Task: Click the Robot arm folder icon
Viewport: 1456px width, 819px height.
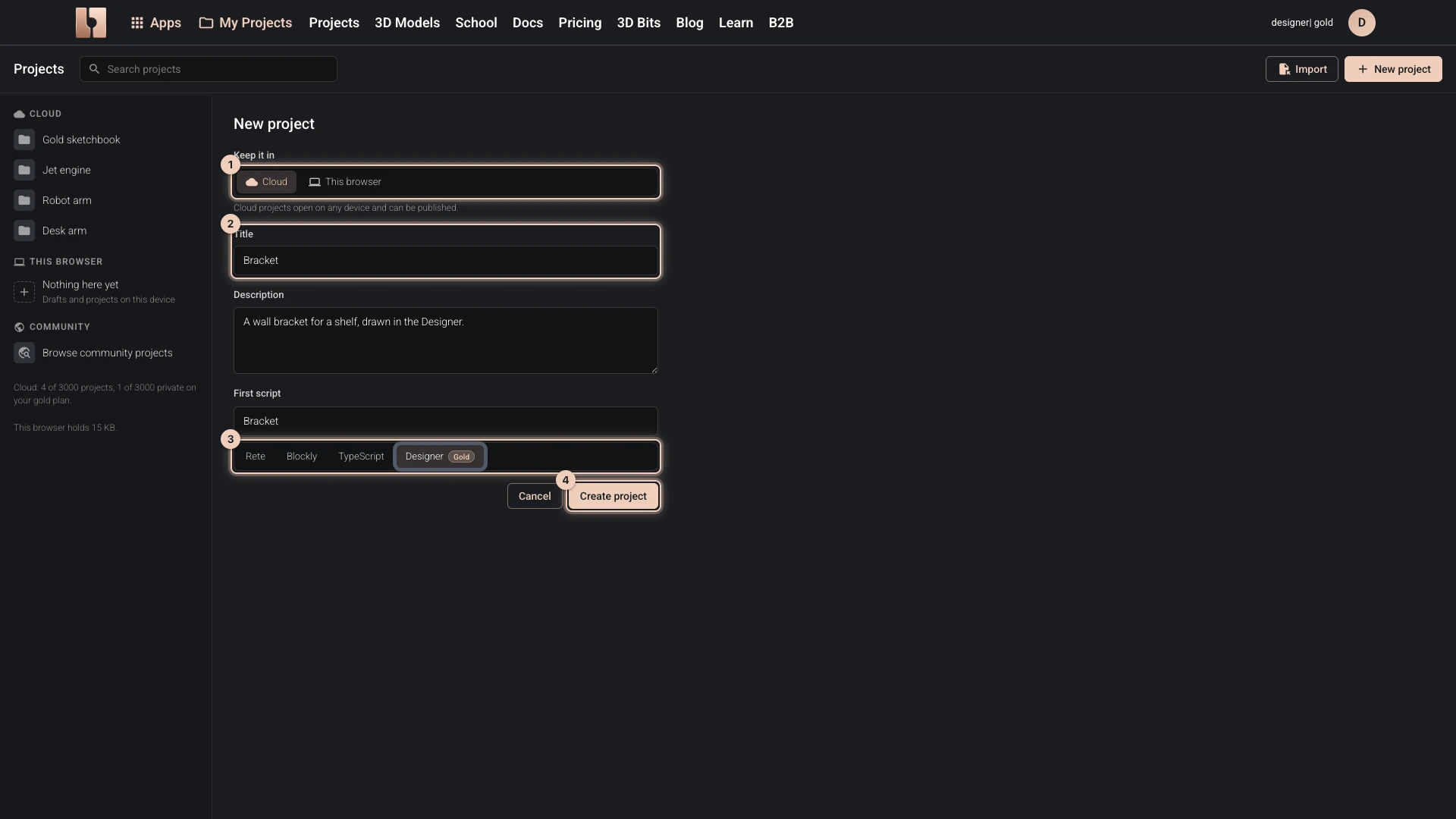Action: click(x=24, y=200)
